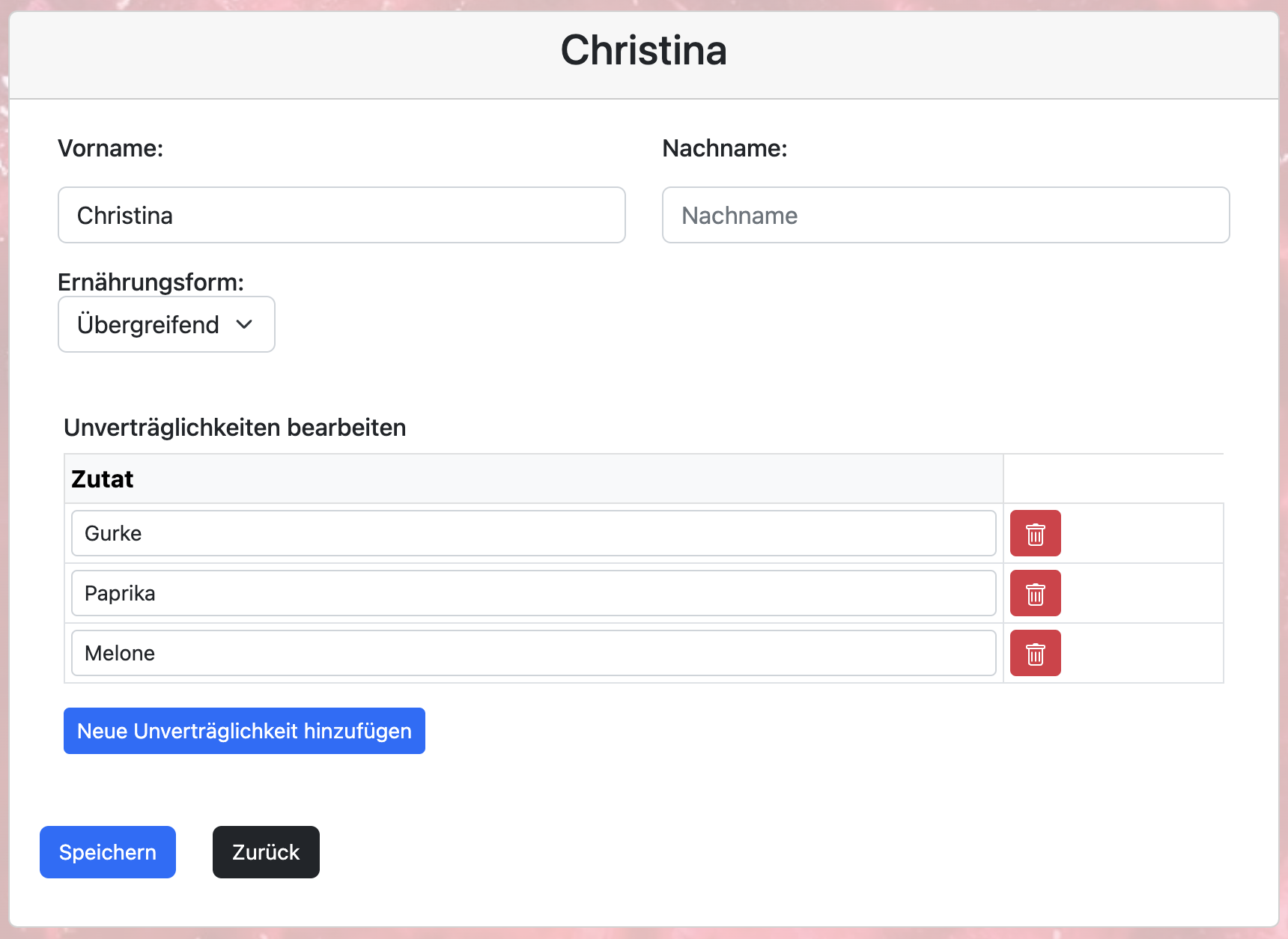Click the Nachname input field

[x=946, y=215]
